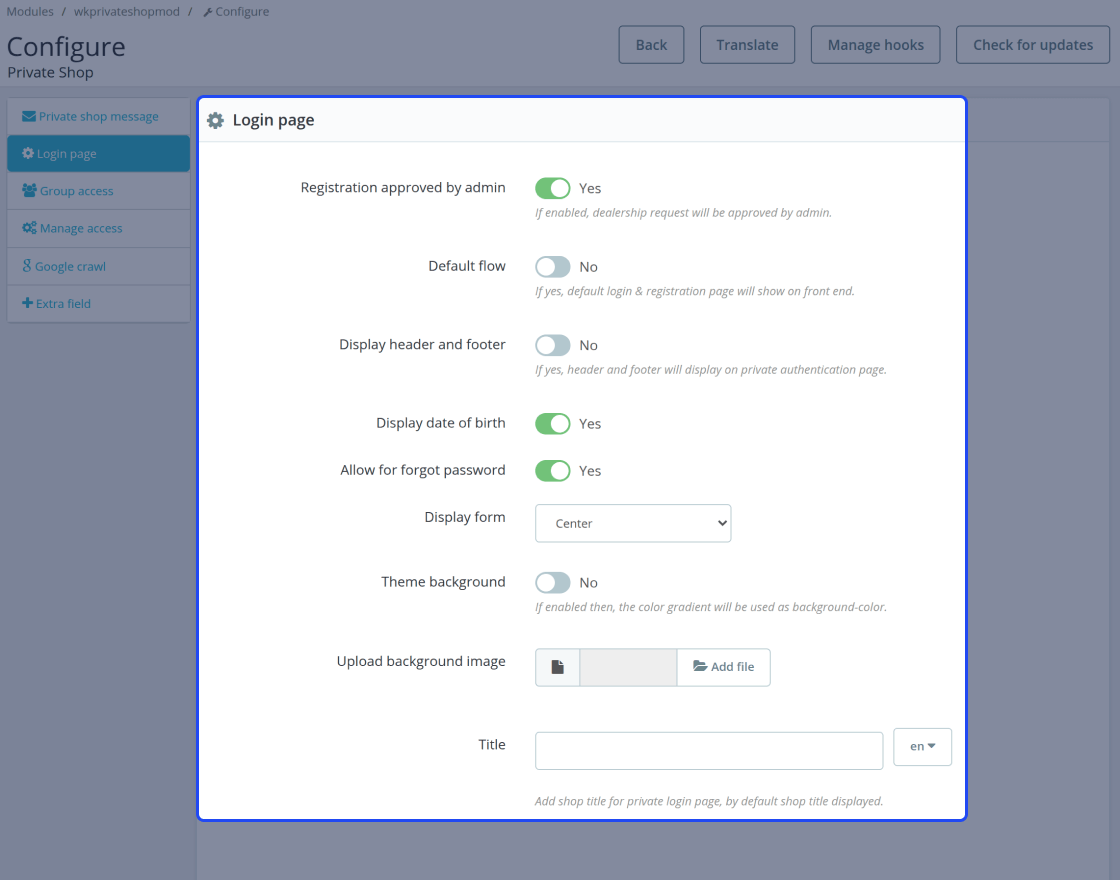Open the Google crawl tab
This screenshot has width=1120, height=880.
[x=99, y=266]
